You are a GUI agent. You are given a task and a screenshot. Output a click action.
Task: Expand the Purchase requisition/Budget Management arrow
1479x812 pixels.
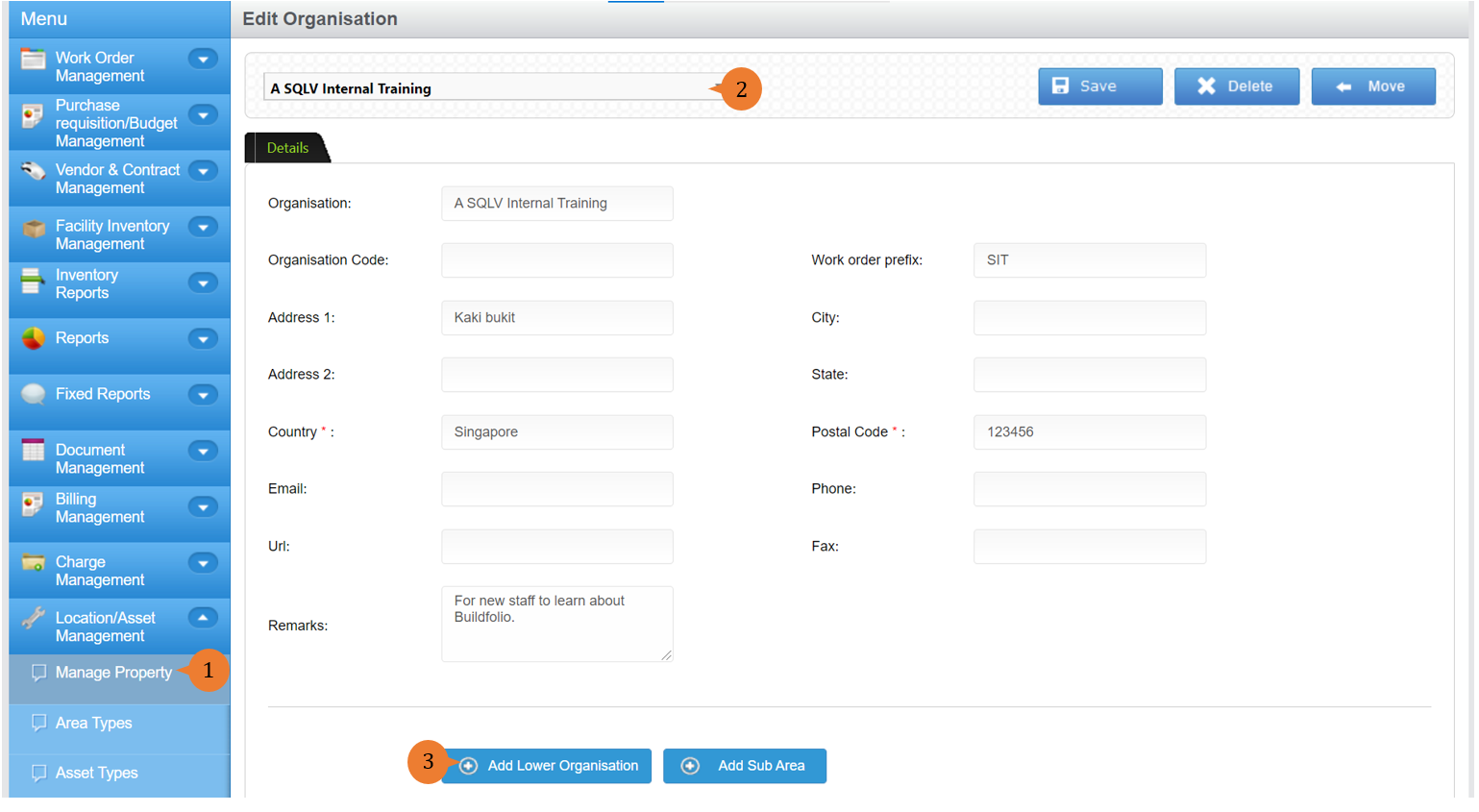pos(203,115)
